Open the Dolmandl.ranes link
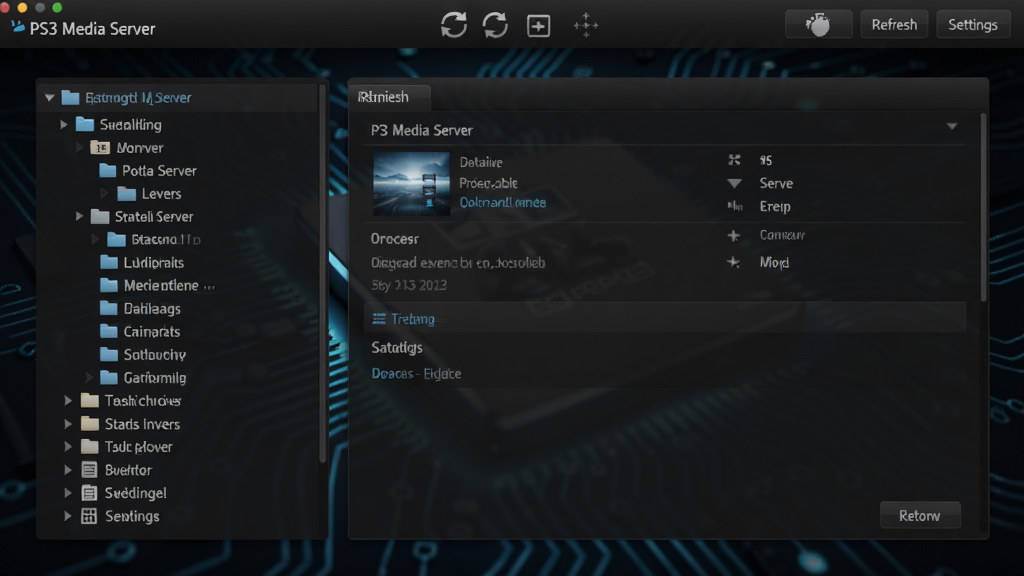The image size is (1024, 576). coord(503,202)
